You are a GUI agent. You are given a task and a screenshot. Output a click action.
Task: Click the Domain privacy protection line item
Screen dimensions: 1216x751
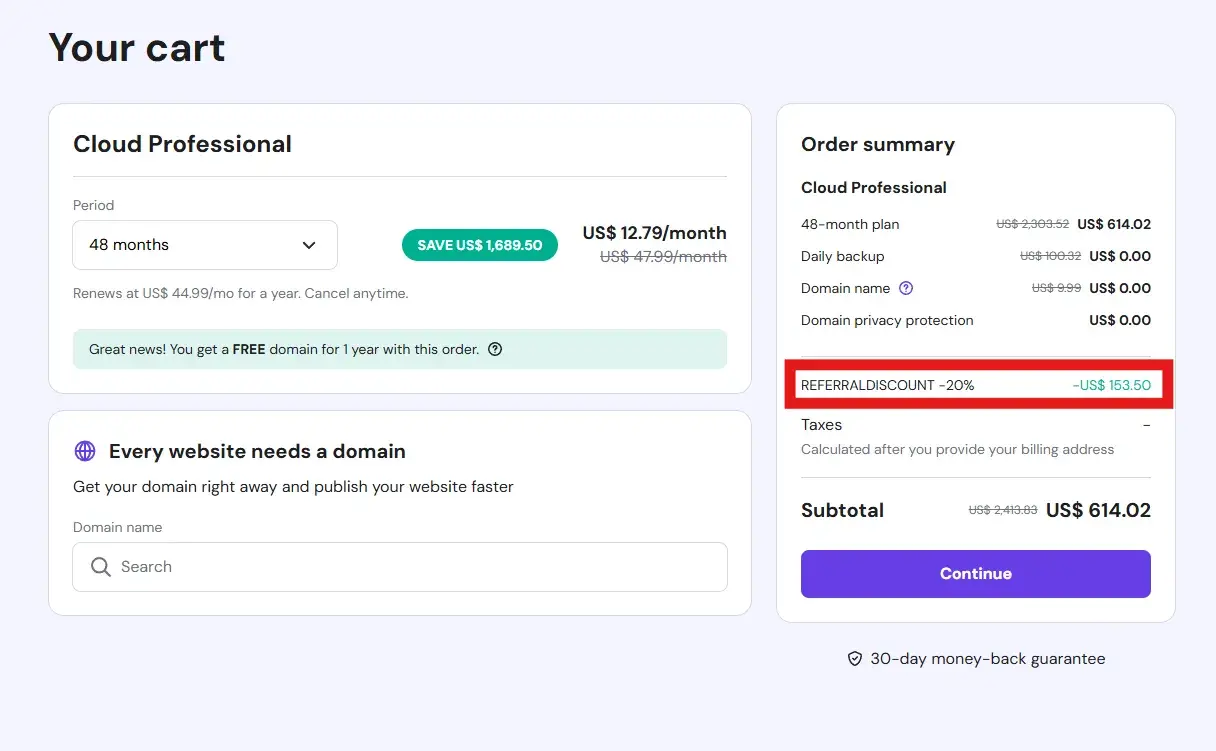pos(887,320)
